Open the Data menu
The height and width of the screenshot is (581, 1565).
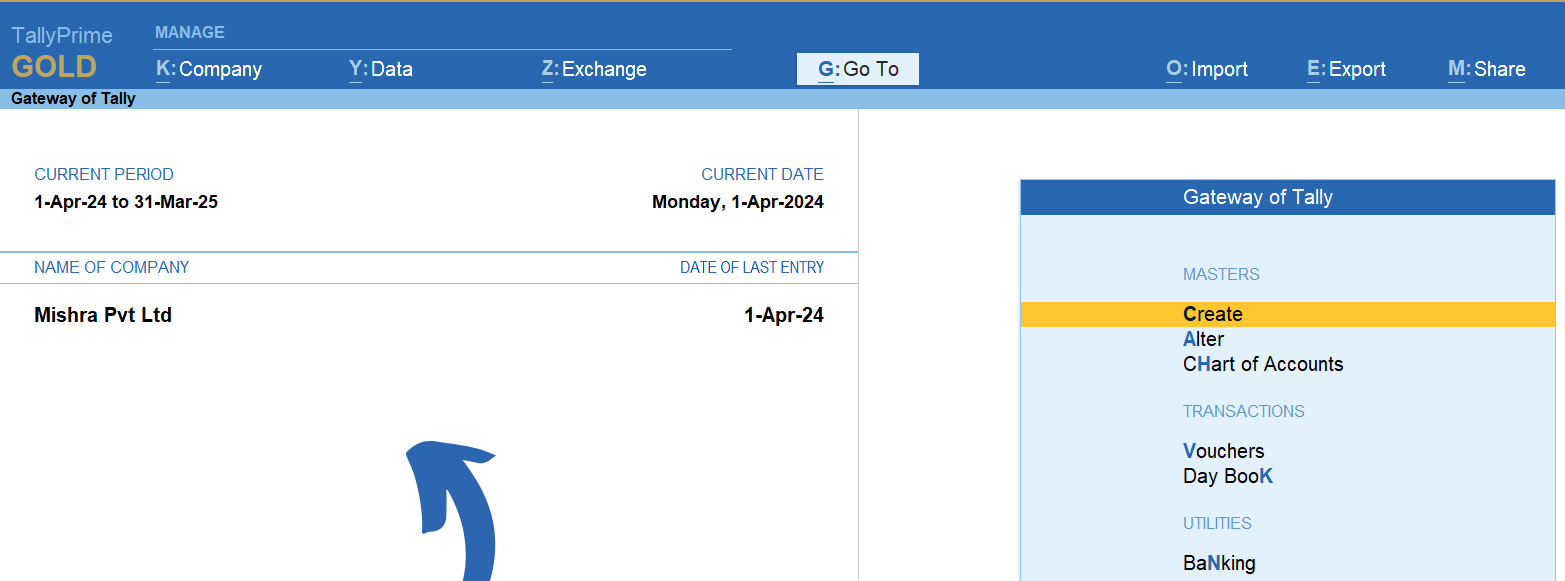[x=380, y=69]
